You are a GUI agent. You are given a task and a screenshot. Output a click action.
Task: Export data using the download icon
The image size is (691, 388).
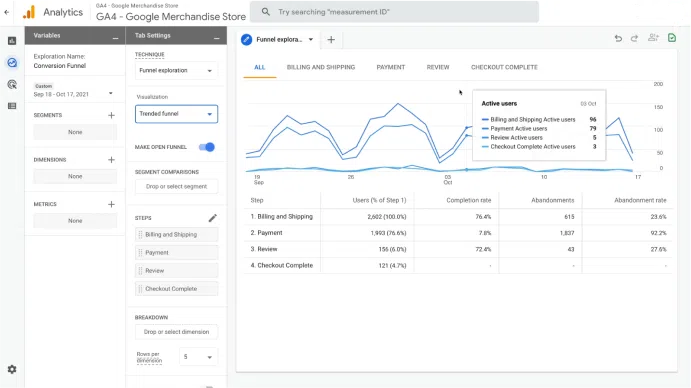pos(672,38)
